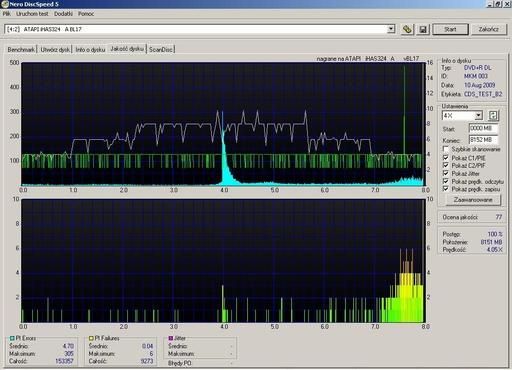This screenshot has height=370, width=512.
Task: Click the date 10 Aug 2009
Action: click(x=480, y=85)
